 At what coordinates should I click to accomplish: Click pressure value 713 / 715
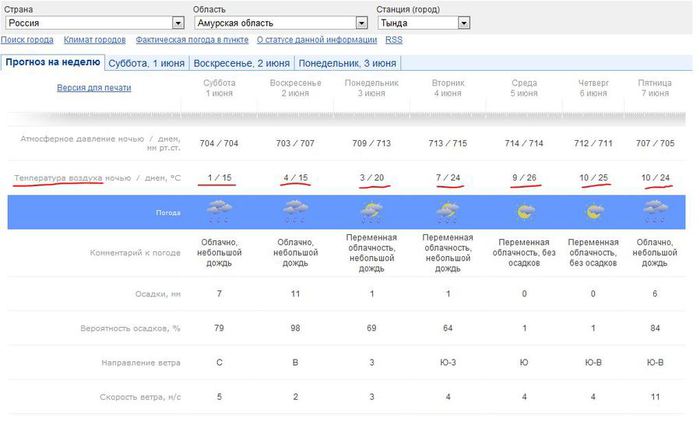pyautogui.click(x=448, y=143)
